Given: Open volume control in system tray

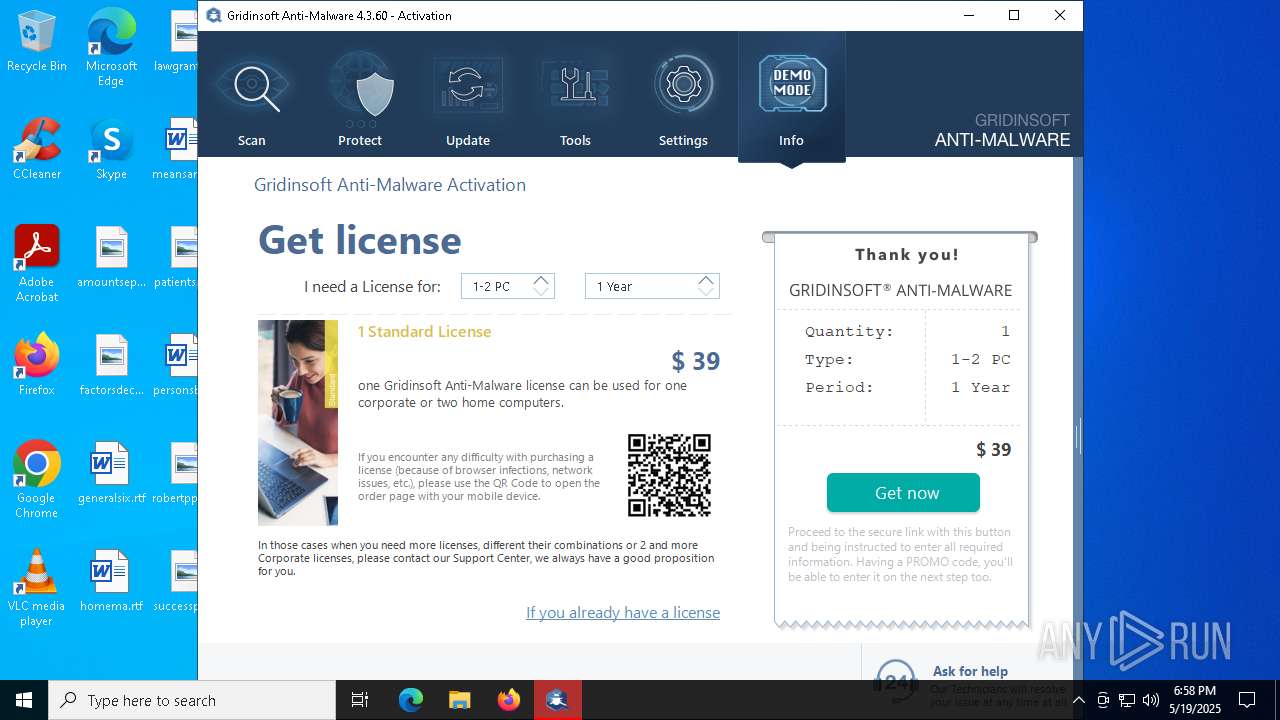Looking at the screenshot, I should (1150, 700).
